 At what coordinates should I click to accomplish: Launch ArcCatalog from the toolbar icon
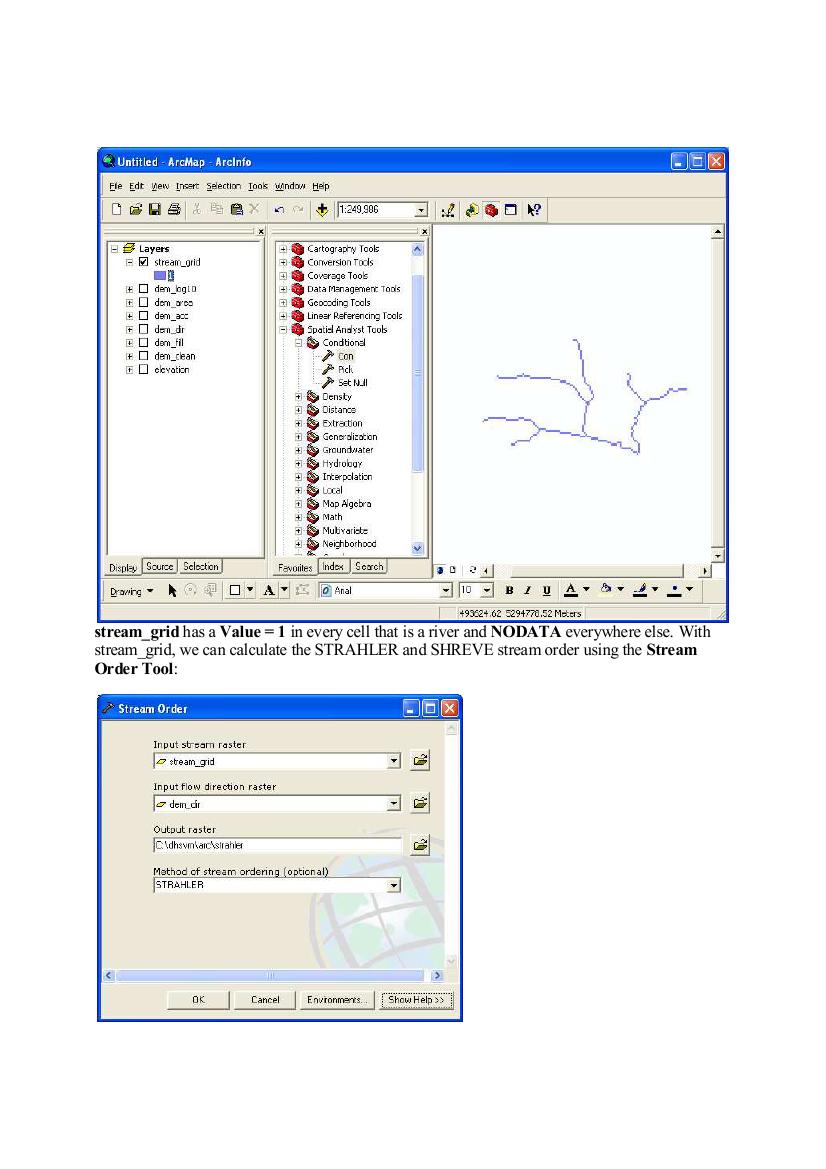click(x=472, y=210)
